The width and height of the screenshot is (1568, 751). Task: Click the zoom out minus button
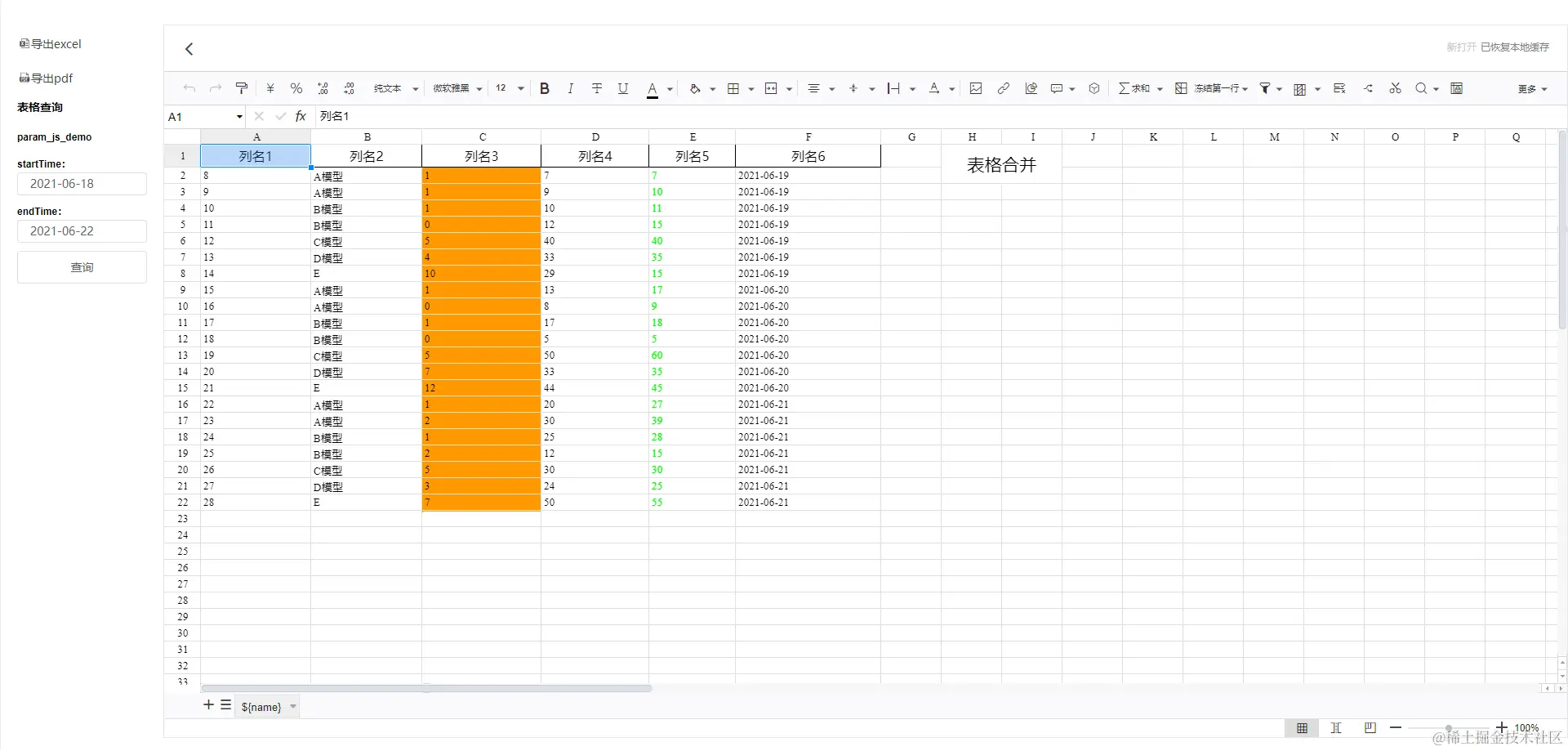[1396, 727]
